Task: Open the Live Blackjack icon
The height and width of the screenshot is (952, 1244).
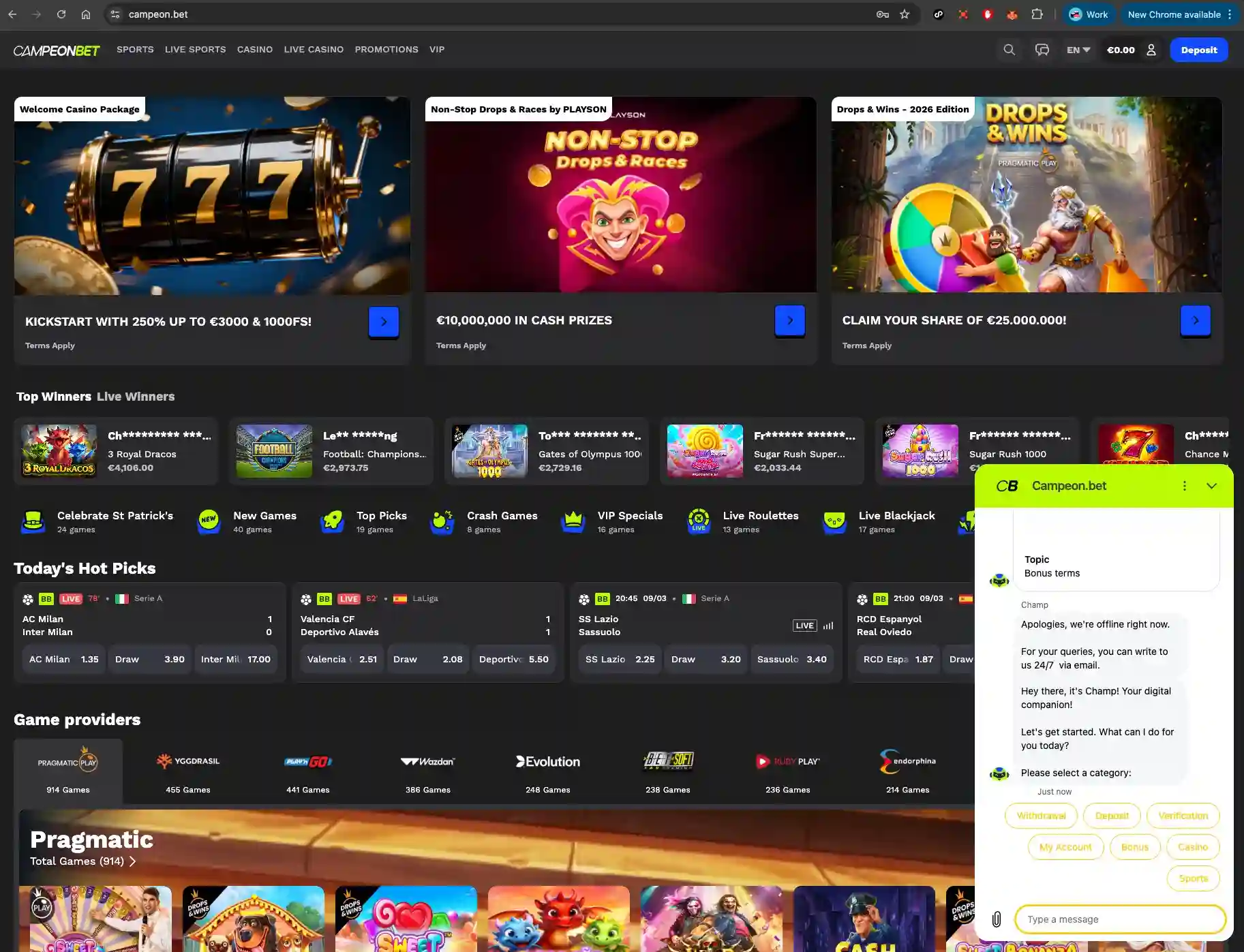Action: 835,522
